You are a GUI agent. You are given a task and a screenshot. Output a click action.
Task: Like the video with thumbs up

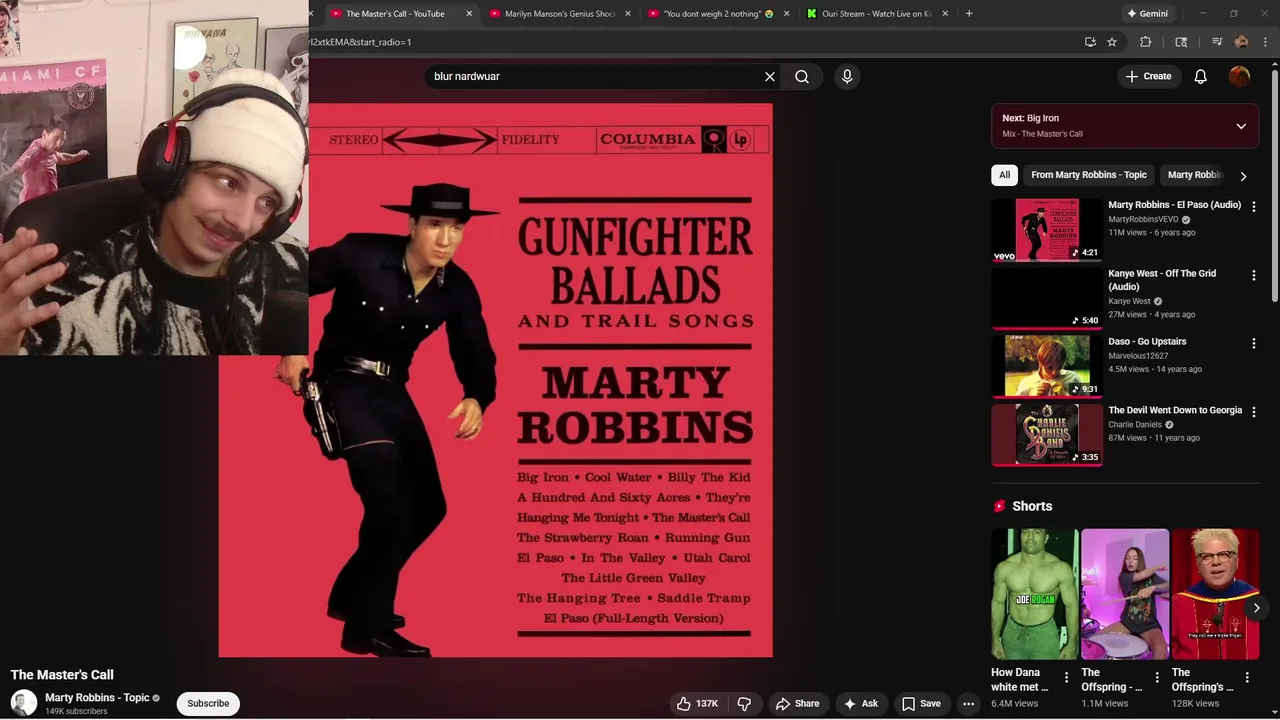point(698,704)
